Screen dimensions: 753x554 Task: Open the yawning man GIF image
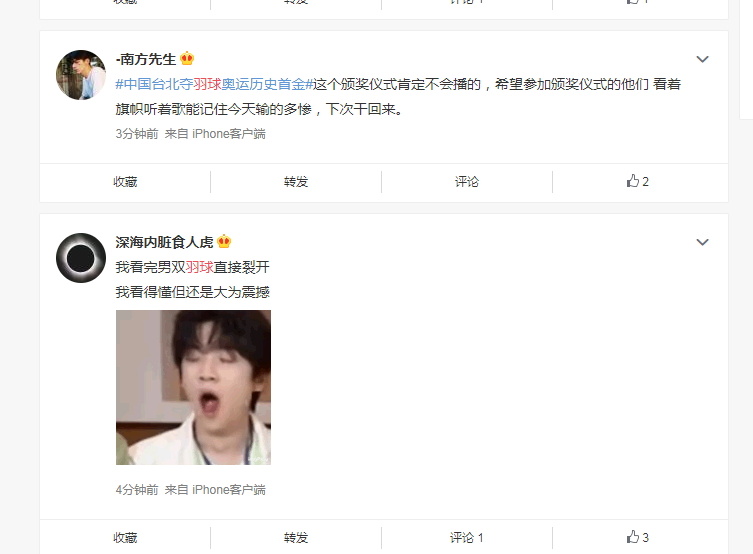194,387
